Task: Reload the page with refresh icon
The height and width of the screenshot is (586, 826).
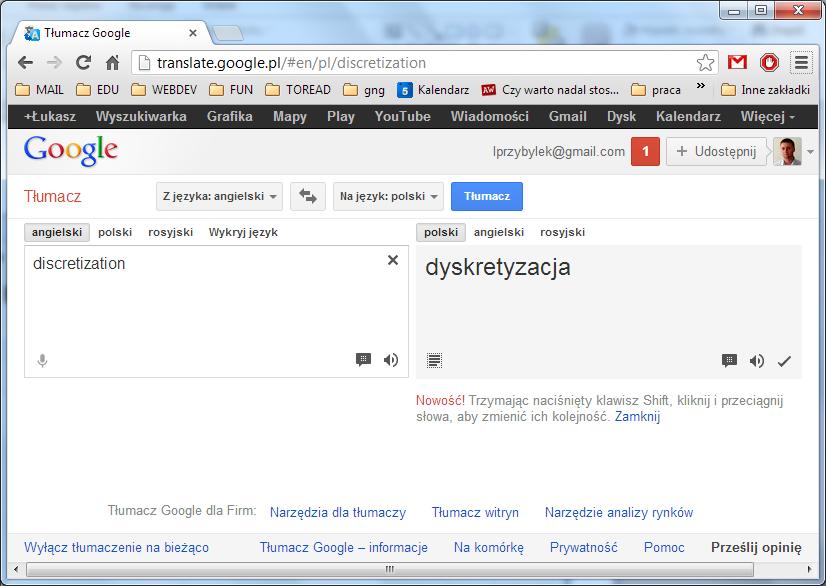Action: pos(83,63)
